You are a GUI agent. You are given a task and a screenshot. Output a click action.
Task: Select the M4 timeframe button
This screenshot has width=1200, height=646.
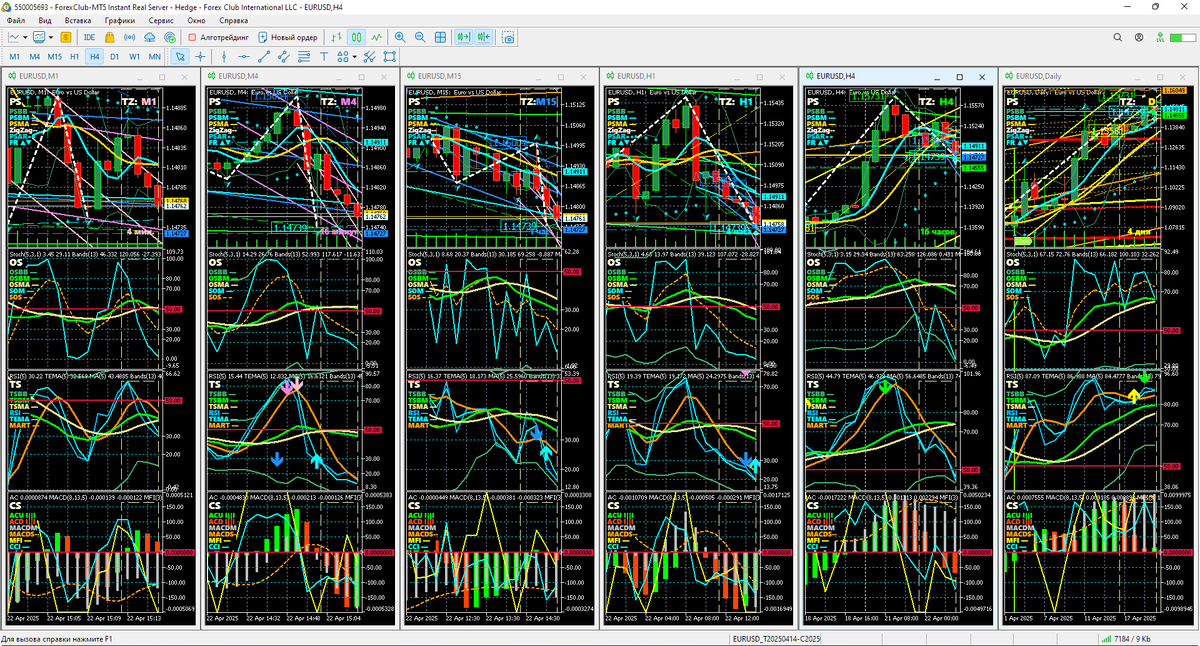[x=34, y=57]
